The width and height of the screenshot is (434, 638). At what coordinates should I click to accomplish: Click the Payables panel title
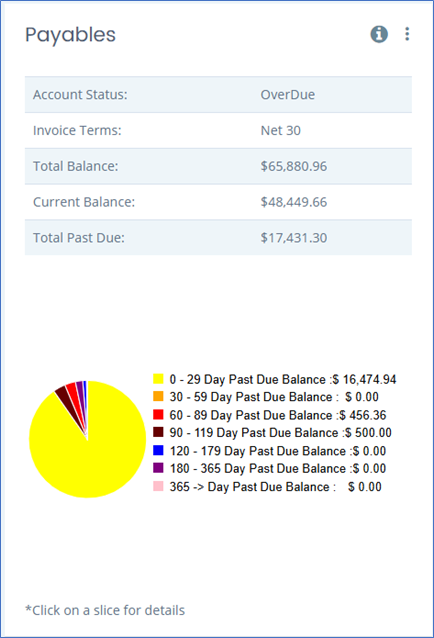click(70, 35)
